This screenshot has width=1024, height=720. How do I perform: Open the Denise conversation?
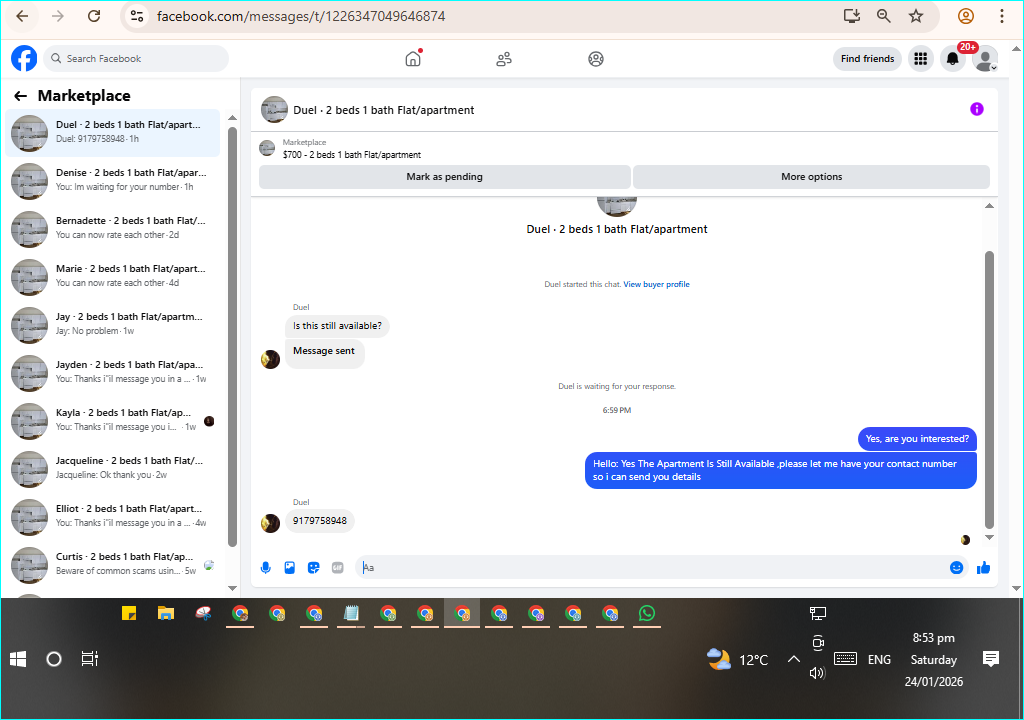click(113, 181)
